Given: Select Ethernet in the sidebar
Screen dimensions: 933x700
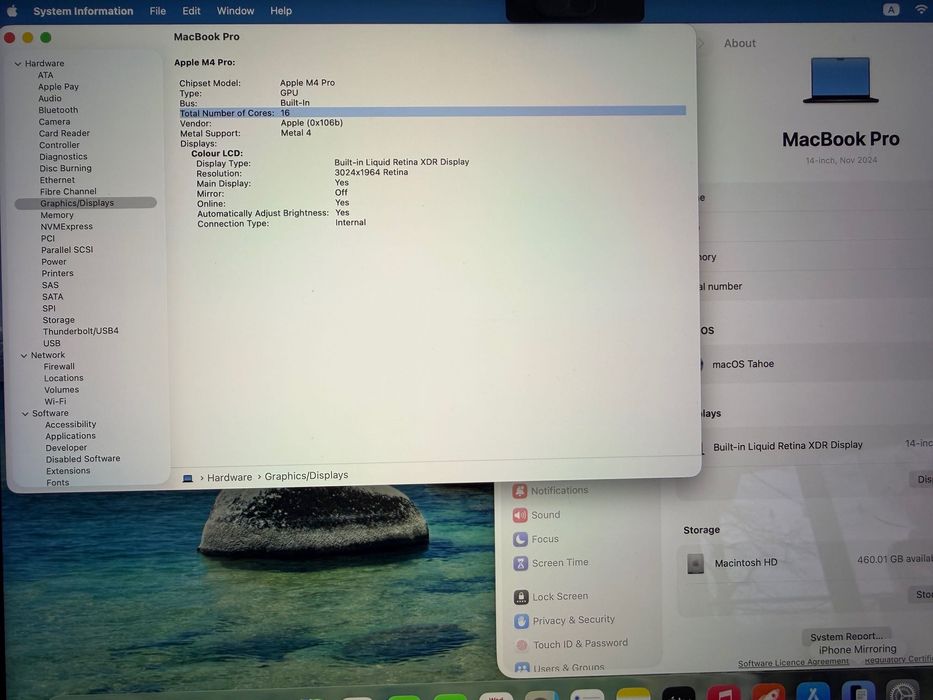Looking at the screenshot, I should [57, 180].
